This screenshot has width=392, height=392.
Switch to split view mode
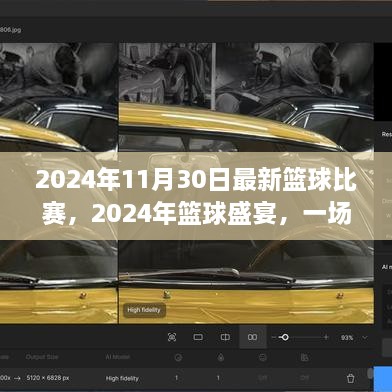tap(225, 337)
